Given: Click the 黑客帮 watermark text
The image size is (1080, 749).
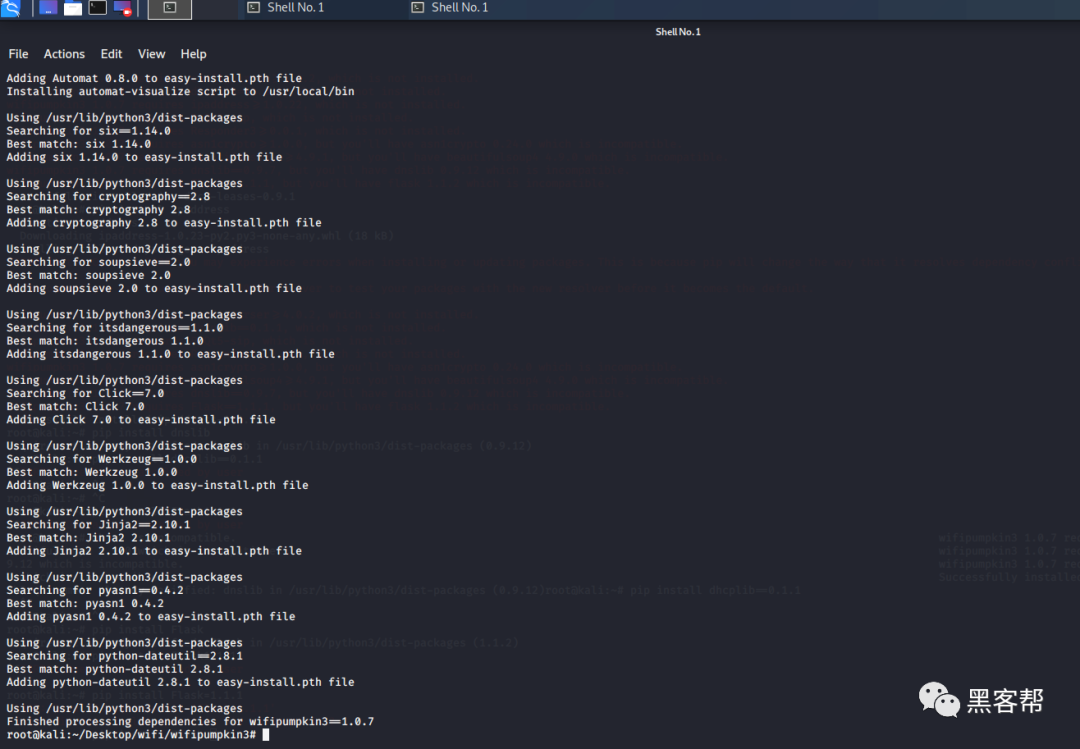Looking at the screenshot, I should point(1005,701).
